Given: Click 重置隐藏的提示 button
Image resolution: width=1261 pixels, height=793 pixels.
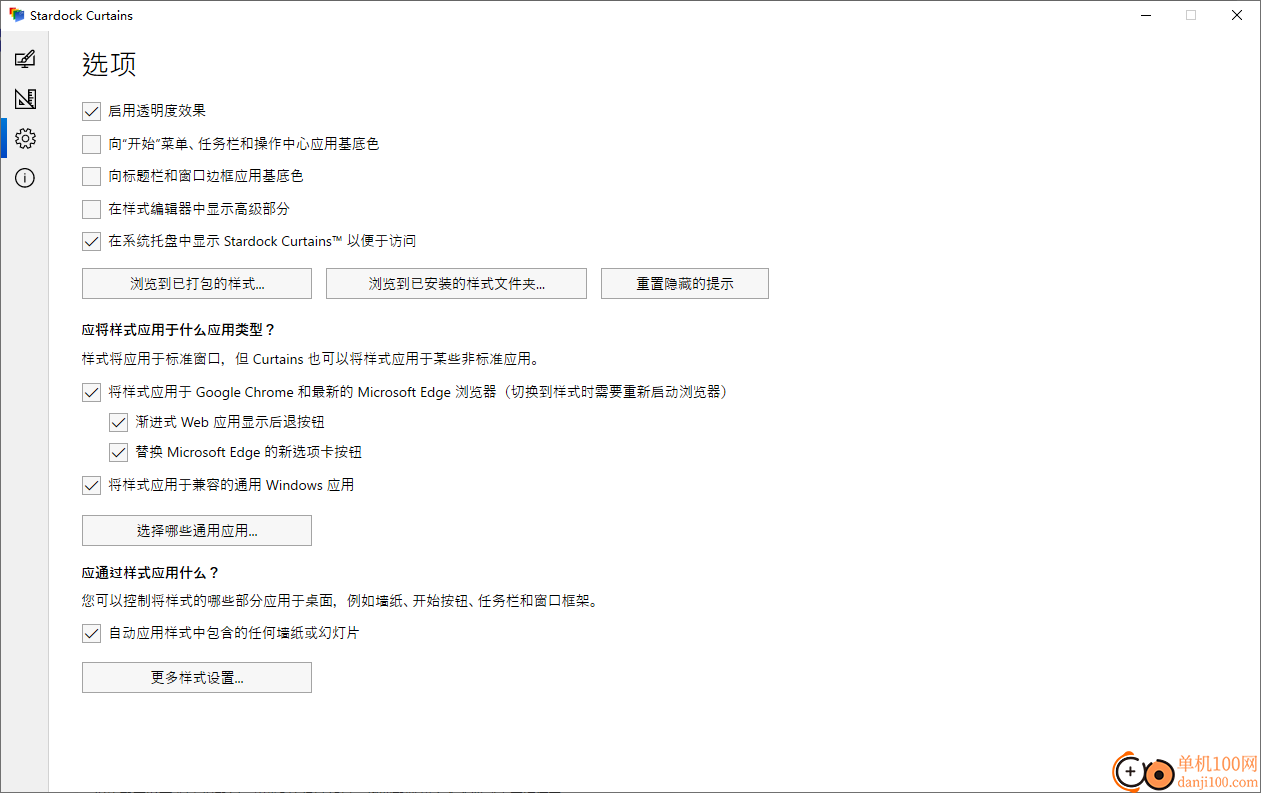Looking at the screenshot, I should click(x=685, y=283).
